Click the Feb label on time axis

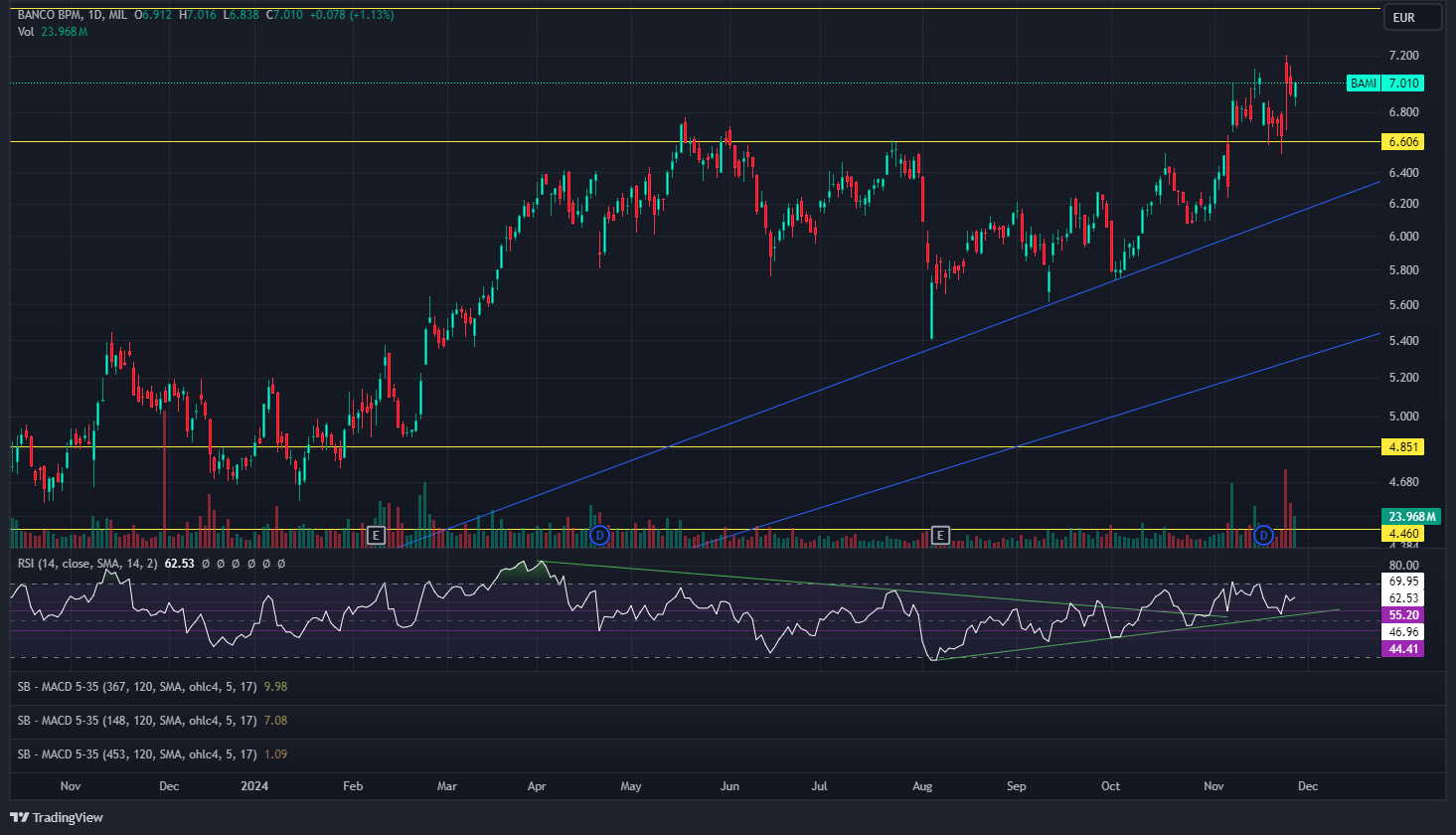[353, 786]
